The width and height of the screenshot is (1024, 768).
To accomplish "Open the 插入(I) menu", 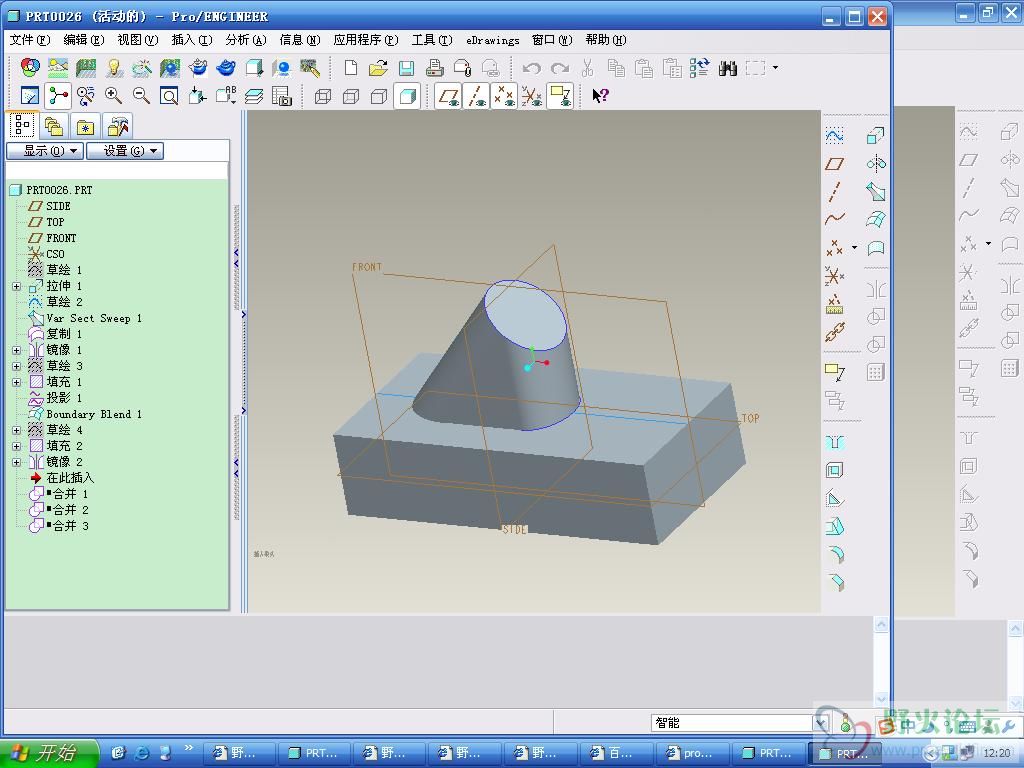I will [x=192, y=40].
